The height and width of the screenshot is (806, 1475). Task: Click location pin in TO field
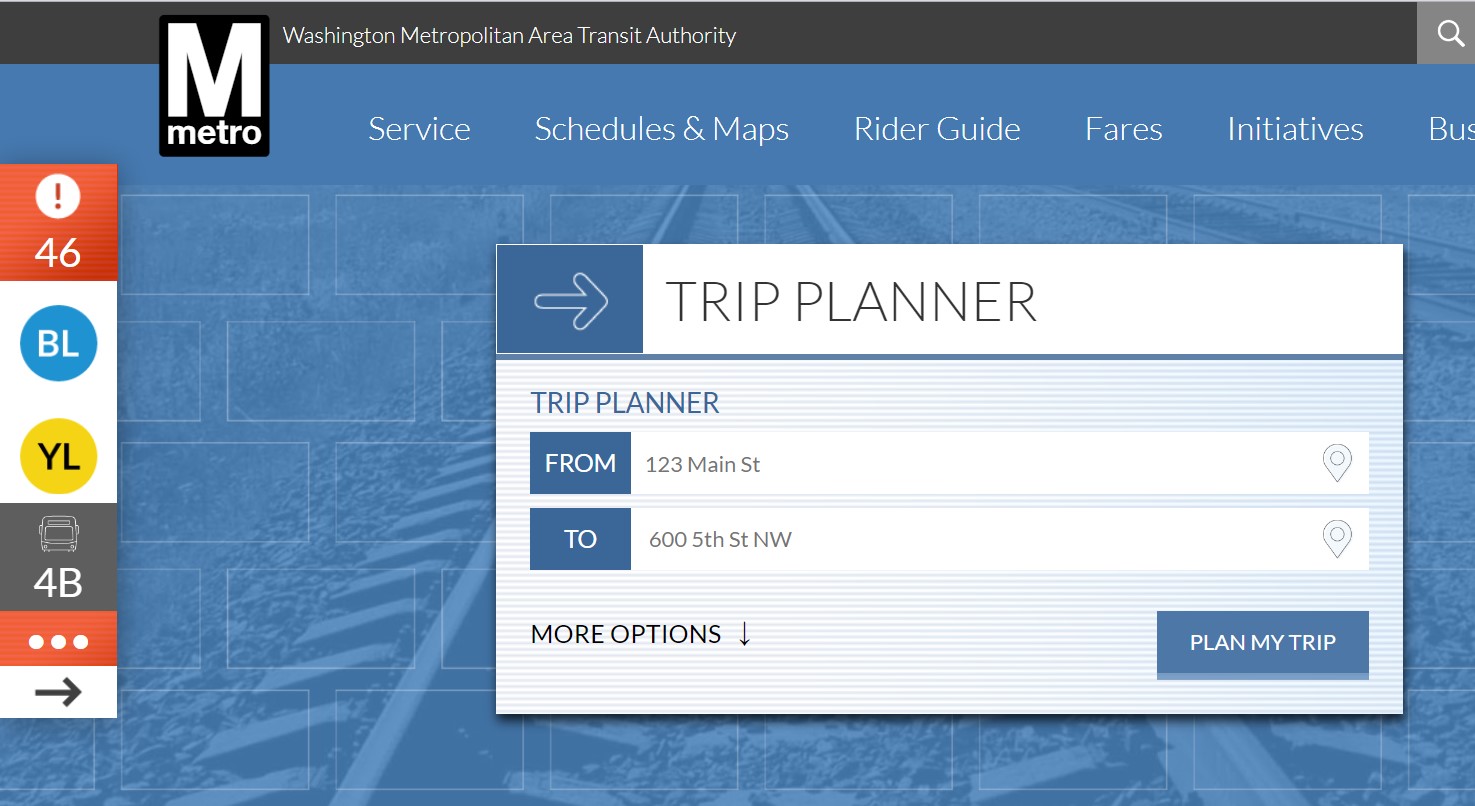pos(1337,539)
